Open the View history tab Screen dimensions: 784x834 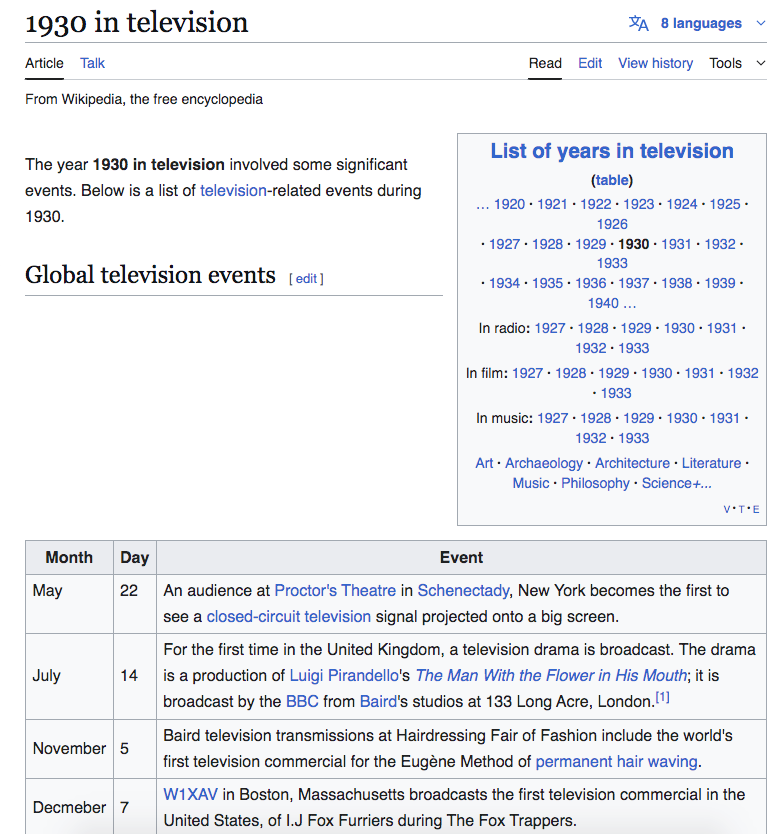[655, 63]
